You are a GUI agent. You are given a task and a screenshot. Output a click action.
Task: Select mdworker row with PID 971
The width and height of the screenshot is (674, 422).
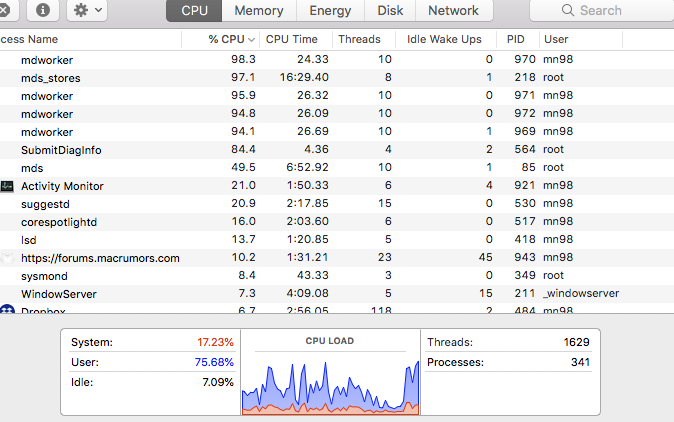click(337, 96)
